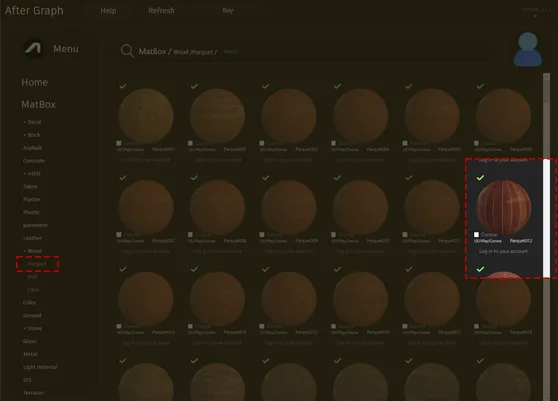Screen dimensions: 558x401
Task: Expand the Decal category in sidebar
Action: 32,122
